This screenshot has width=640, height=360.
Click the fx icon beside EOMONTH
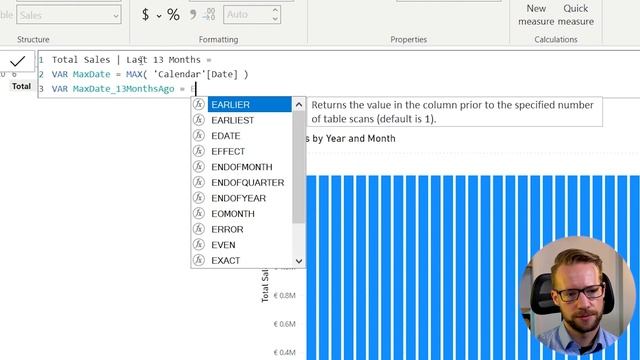(x=199, y=213)
